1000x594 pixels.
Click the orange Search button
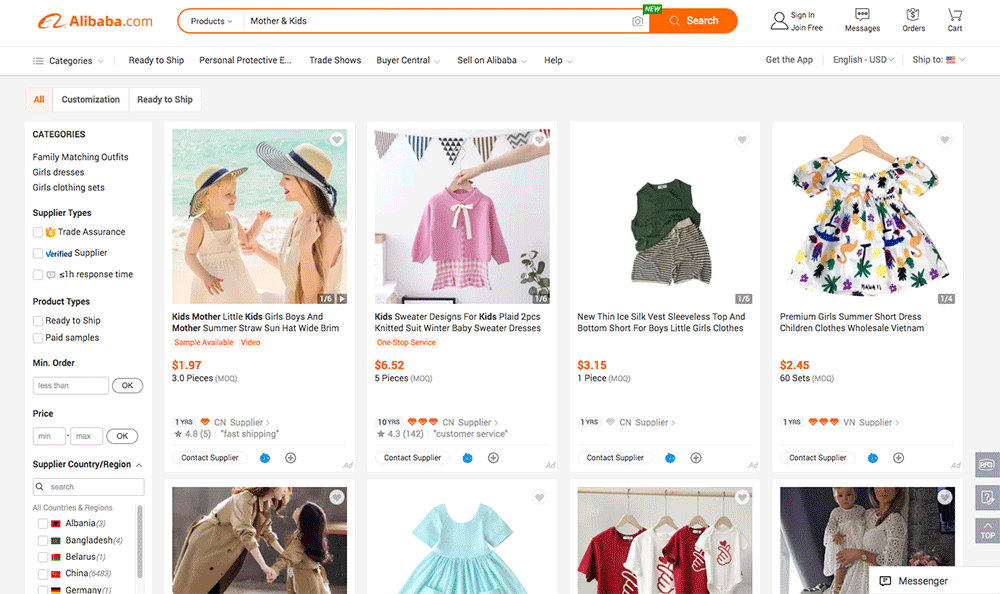click(693, 21)
